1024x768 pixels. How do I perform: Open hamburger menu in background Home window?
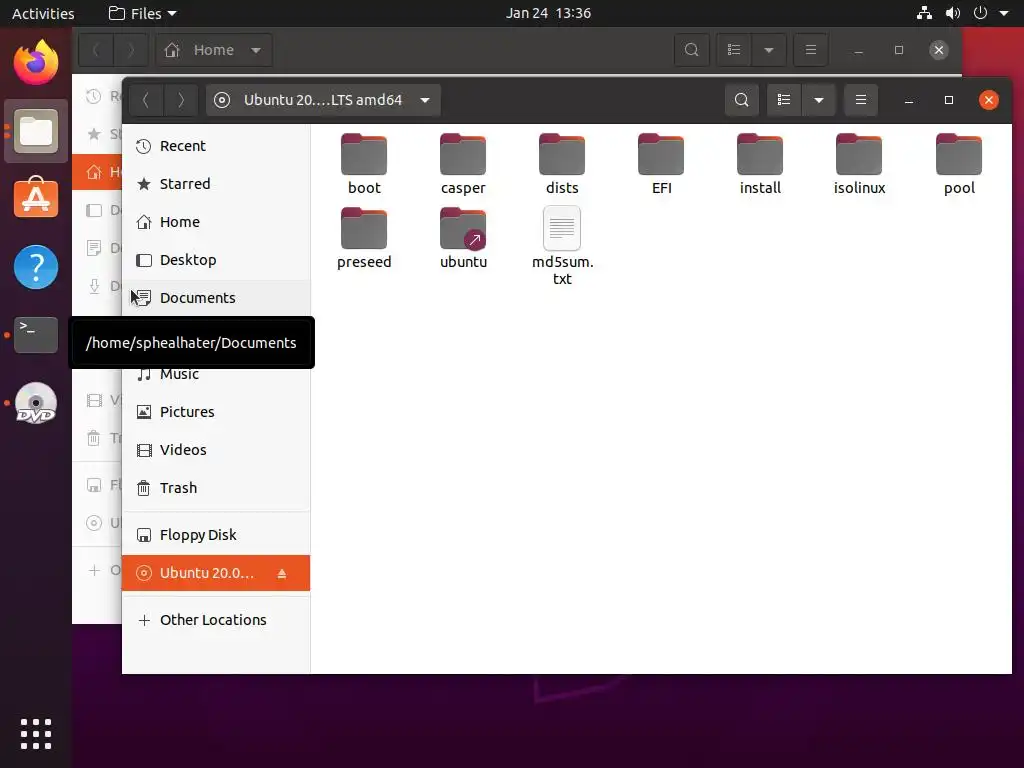[810, 50]
